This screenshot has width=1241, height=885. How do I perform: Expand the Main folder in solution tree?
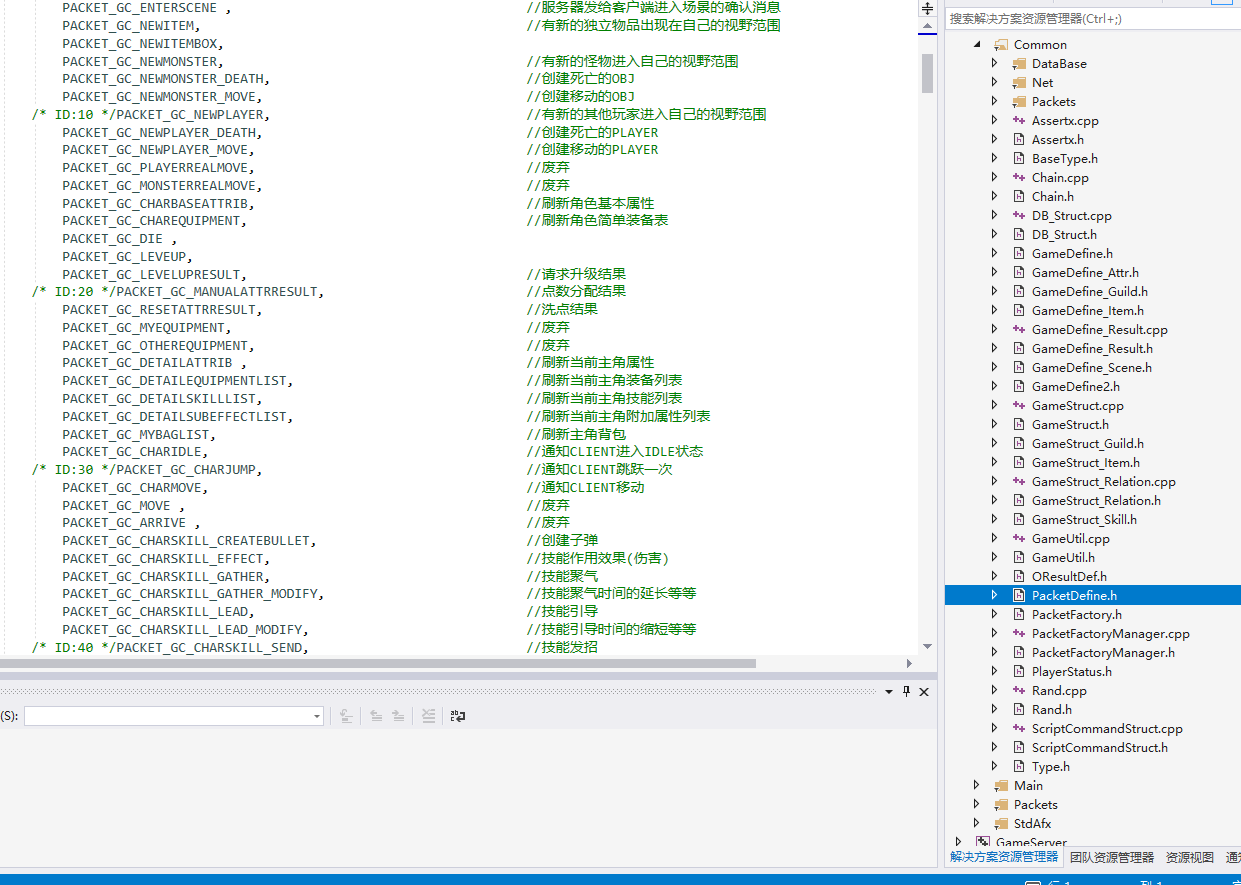pyautogui.click(x=976, y=786)
